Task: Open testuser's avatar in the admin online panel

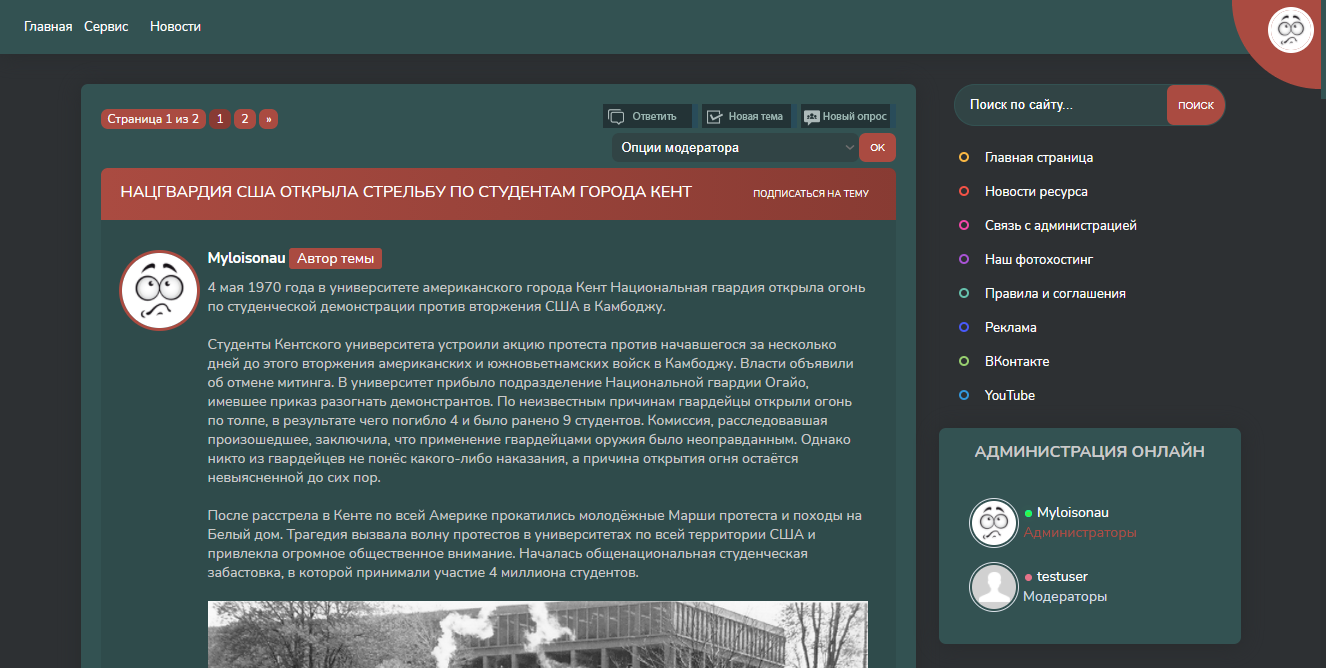Action: coord(994,586)
